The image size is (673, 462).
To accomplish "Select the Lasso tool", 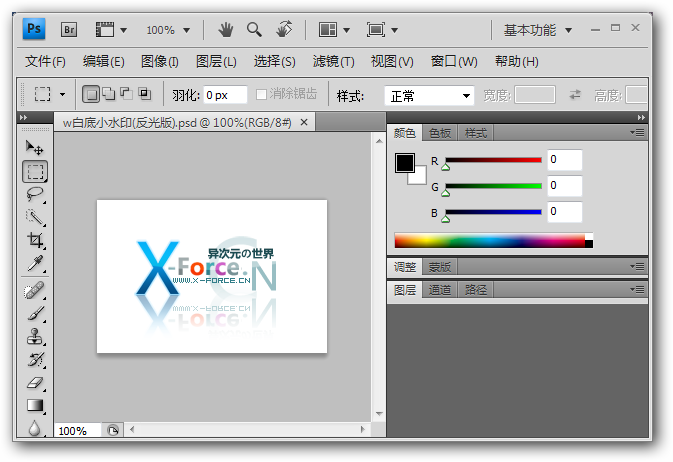I will [35, 195].
